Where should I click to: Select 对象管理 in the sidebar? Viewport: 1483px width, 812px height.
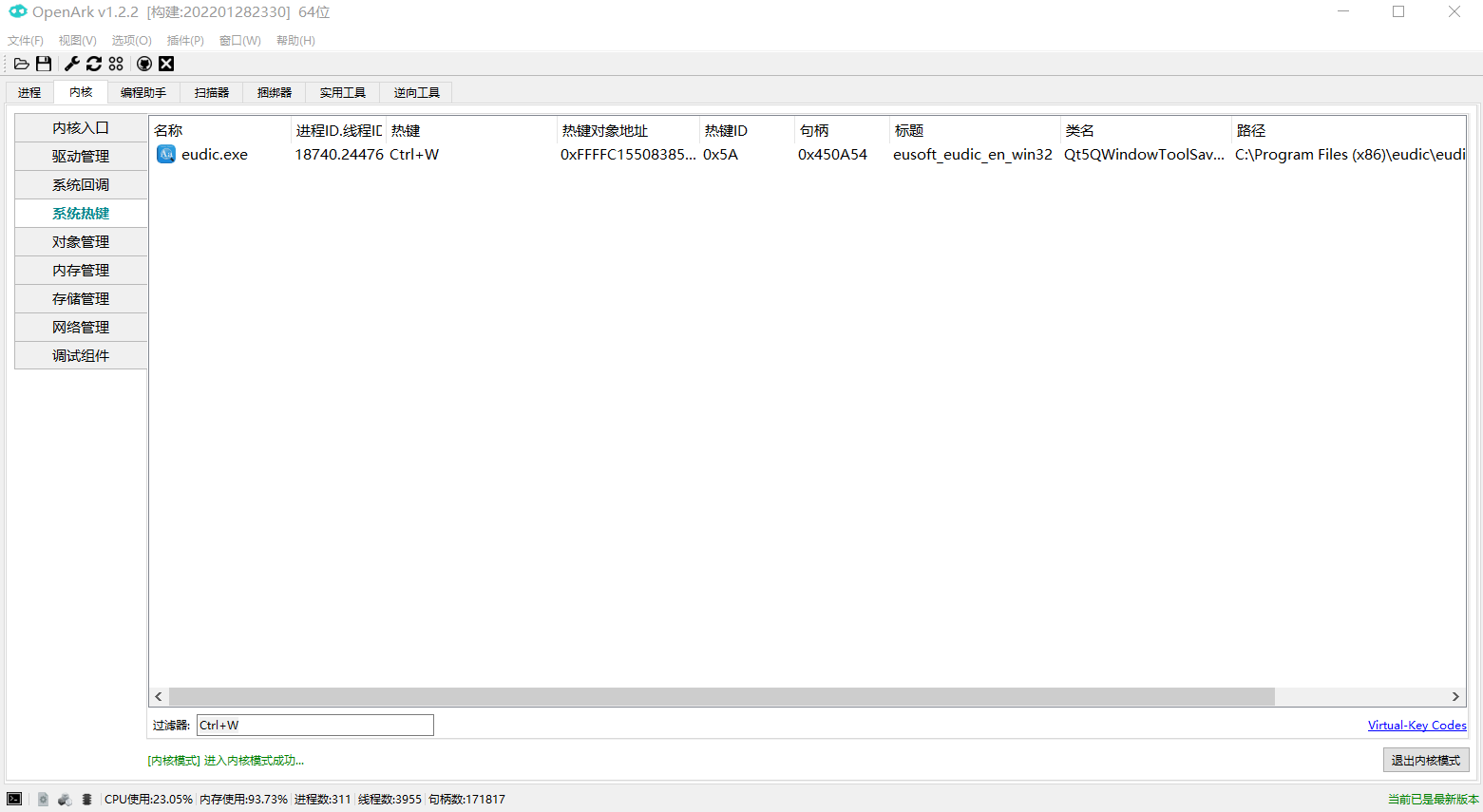click(81, 242)
